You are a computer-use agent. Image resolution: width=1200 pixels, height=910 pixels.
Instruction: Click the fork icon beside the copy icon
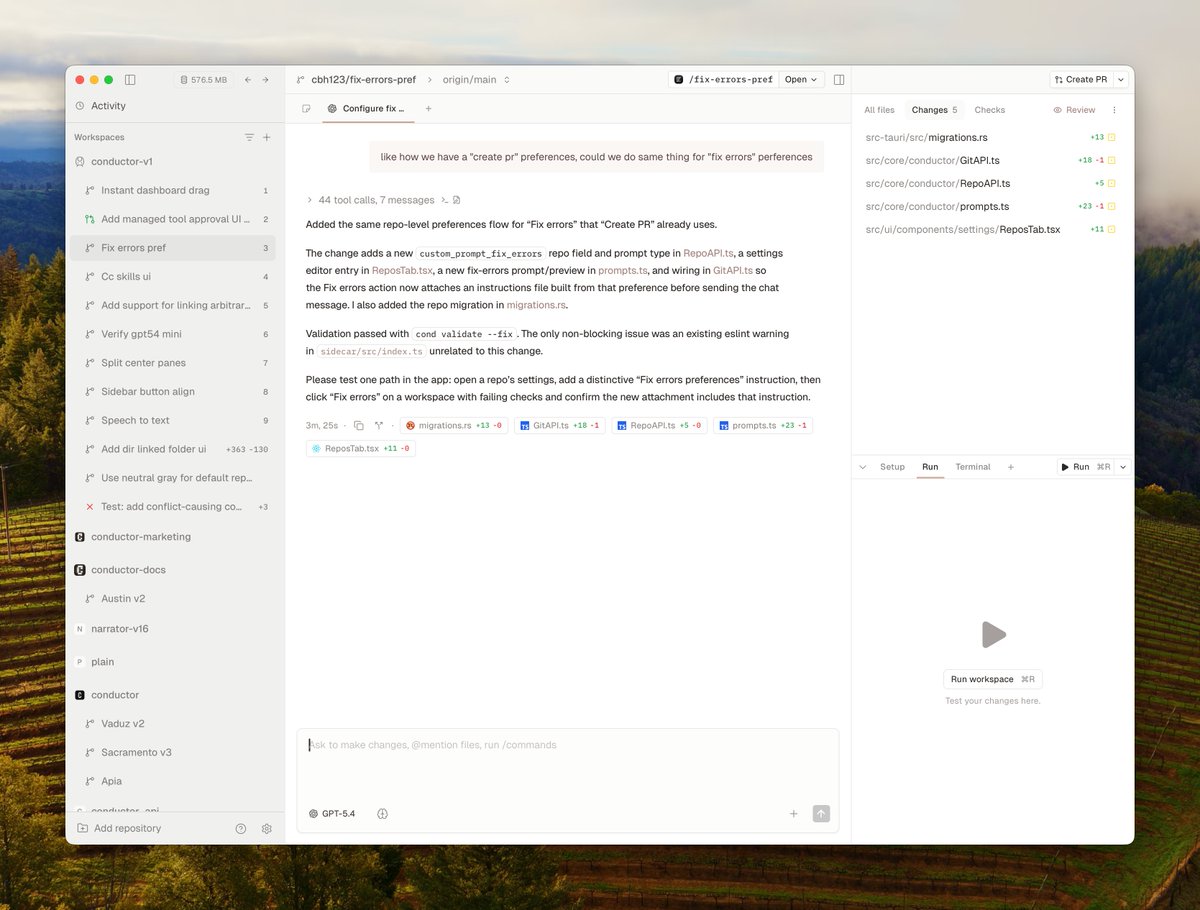click(x=379, y=426)
